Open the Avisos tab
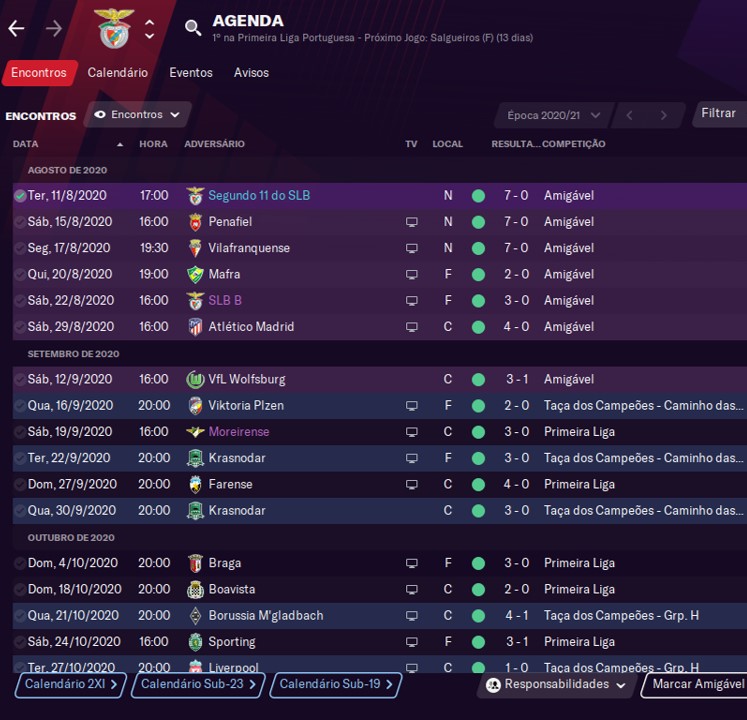747x720 pixels. [251, 73]
